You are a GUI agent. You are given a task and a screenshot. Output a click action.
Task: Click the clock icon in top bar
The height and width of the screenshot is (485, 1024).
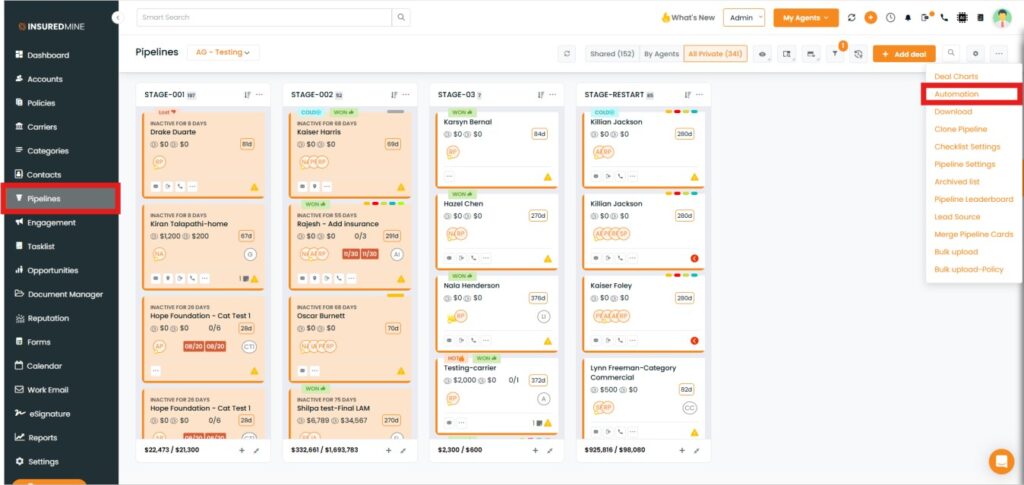(890, 18)
